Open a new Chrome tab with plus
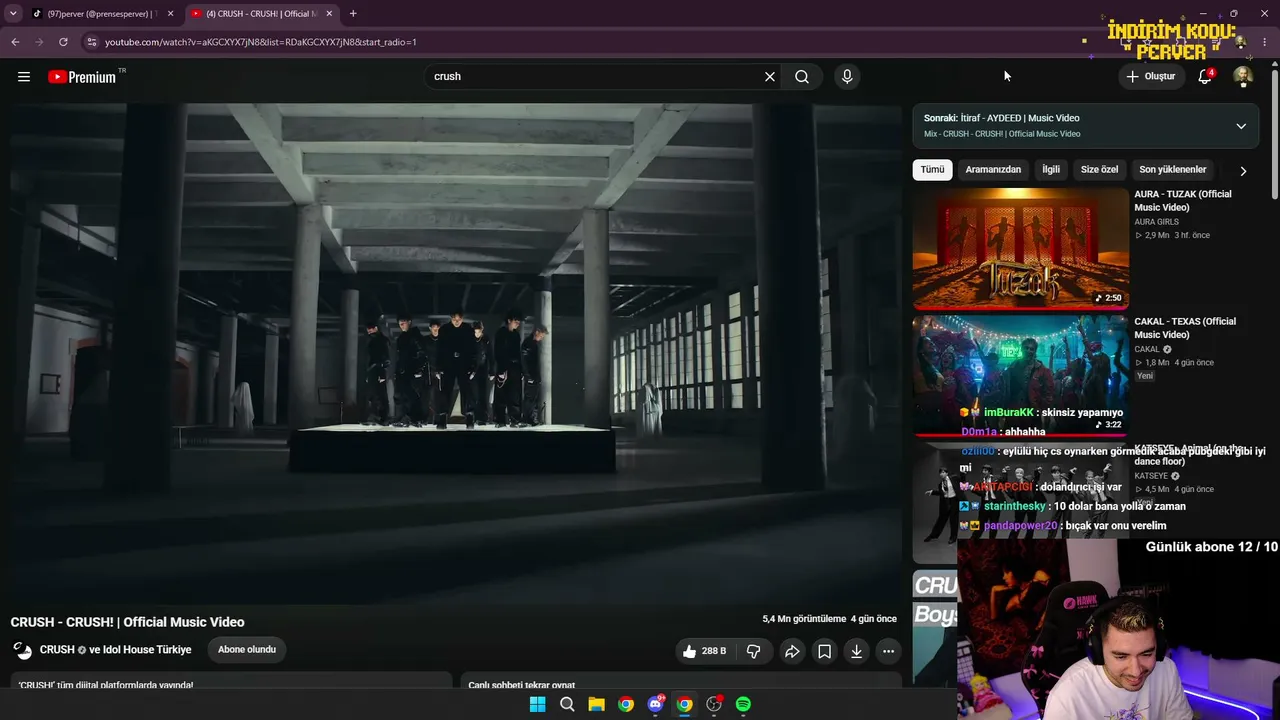 pyautogui.click(x=353, y=14)
